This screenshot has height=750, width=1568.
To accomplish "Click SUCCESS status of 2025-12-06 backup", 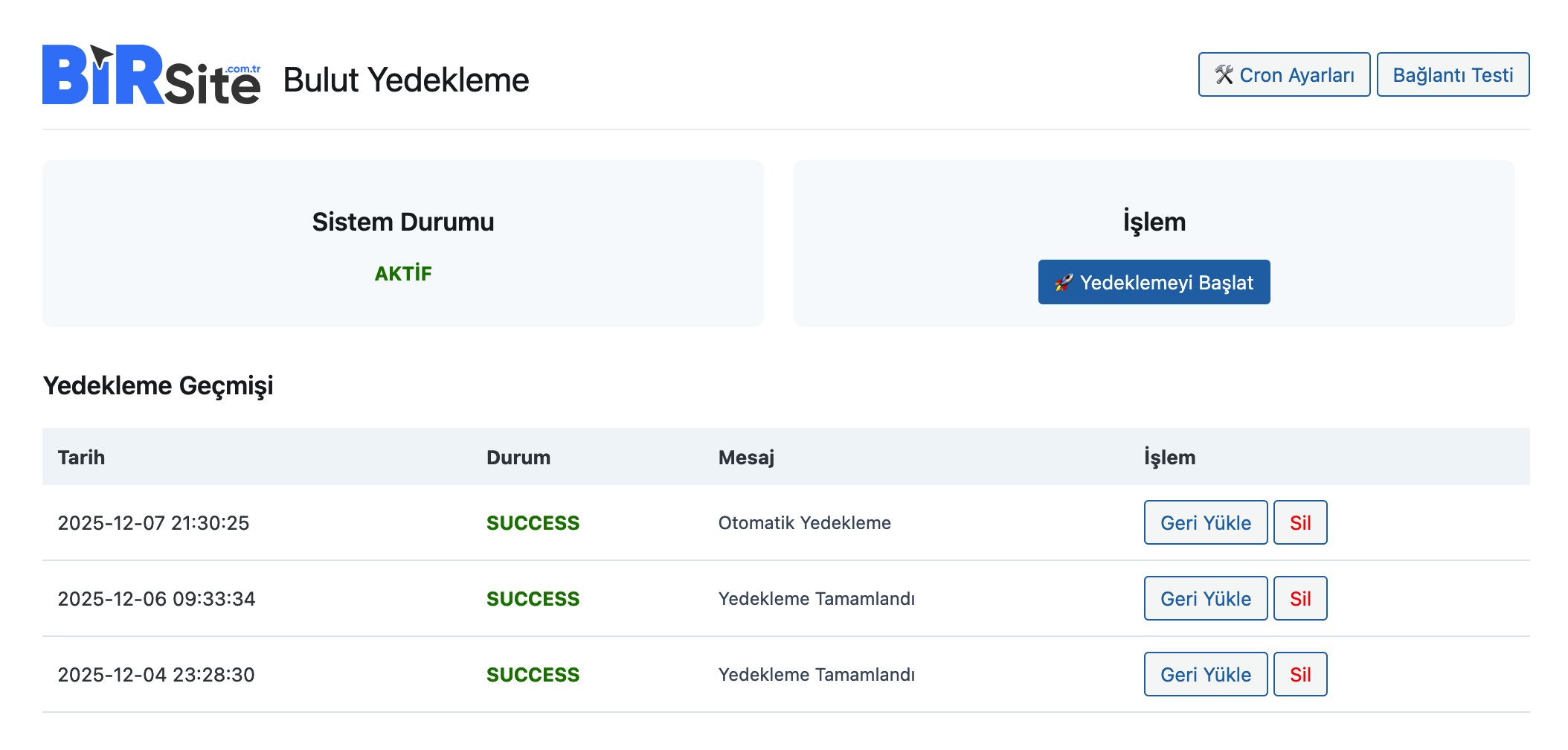I will (533, 599).
